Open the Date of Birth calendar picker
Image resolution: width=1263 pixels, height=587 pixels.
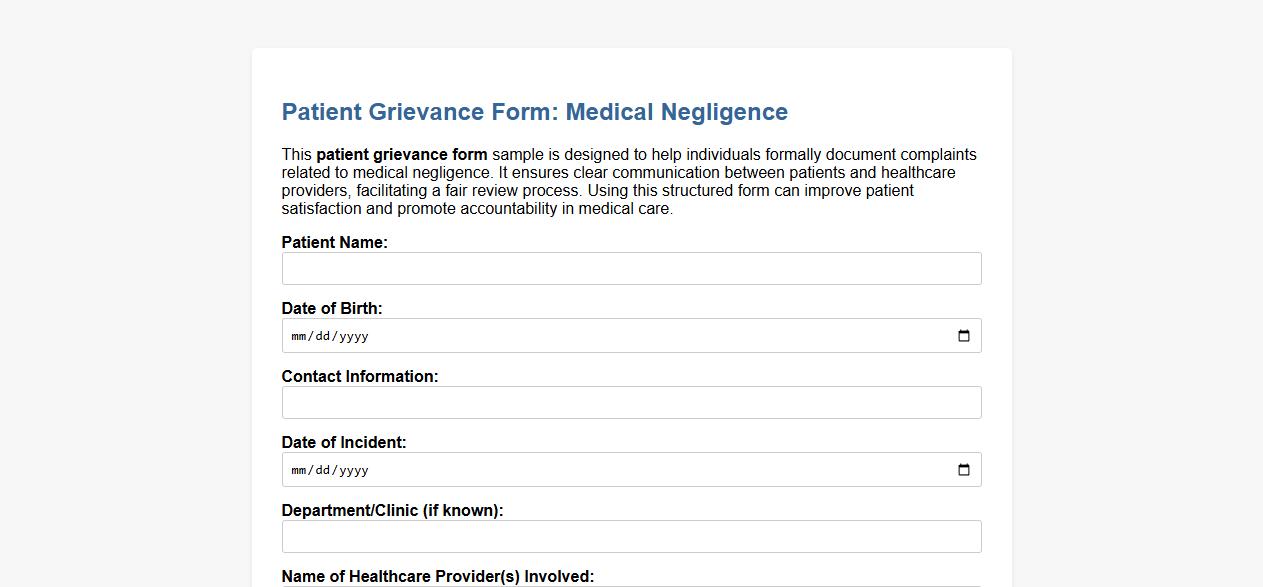963,335
